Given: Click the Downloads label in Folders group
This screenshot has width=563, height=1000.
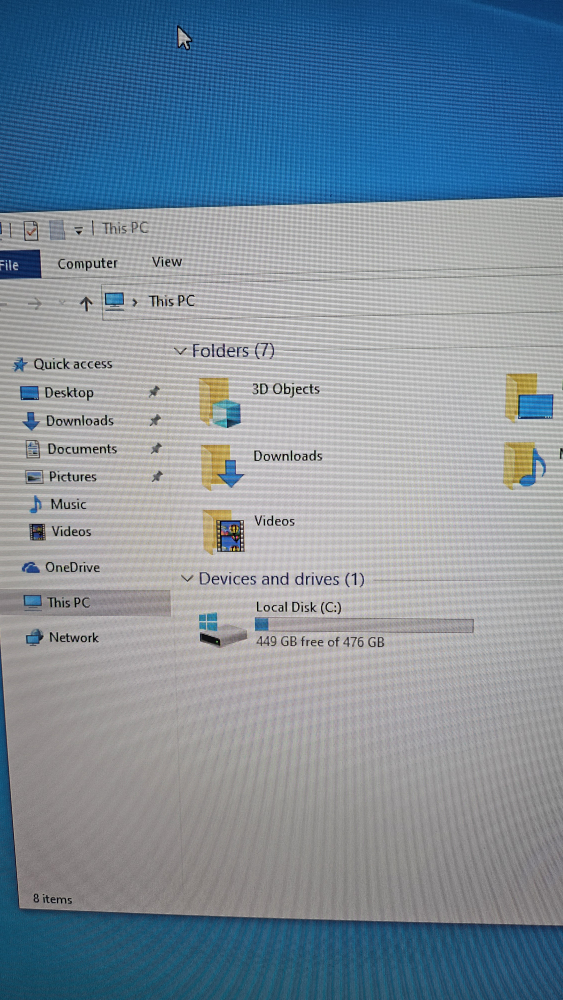Looking at the screenshot, I should coord(288,456).
